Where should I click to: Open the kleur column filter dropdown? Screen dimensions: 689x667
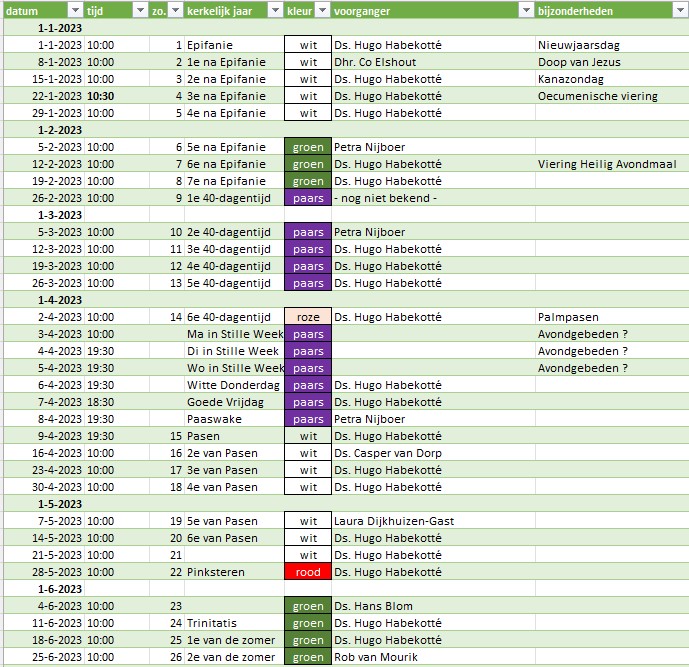tap(323, 11)
